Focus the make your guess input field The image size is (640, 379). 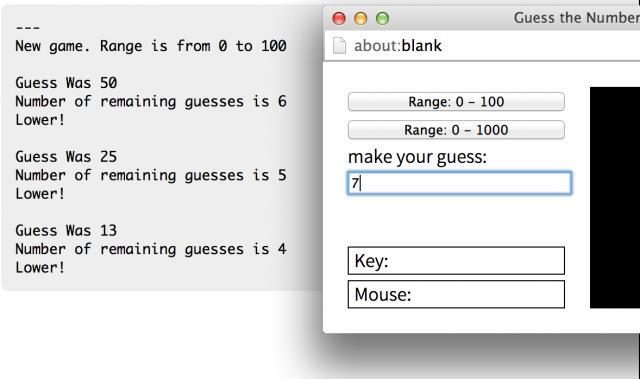[459, 183]
